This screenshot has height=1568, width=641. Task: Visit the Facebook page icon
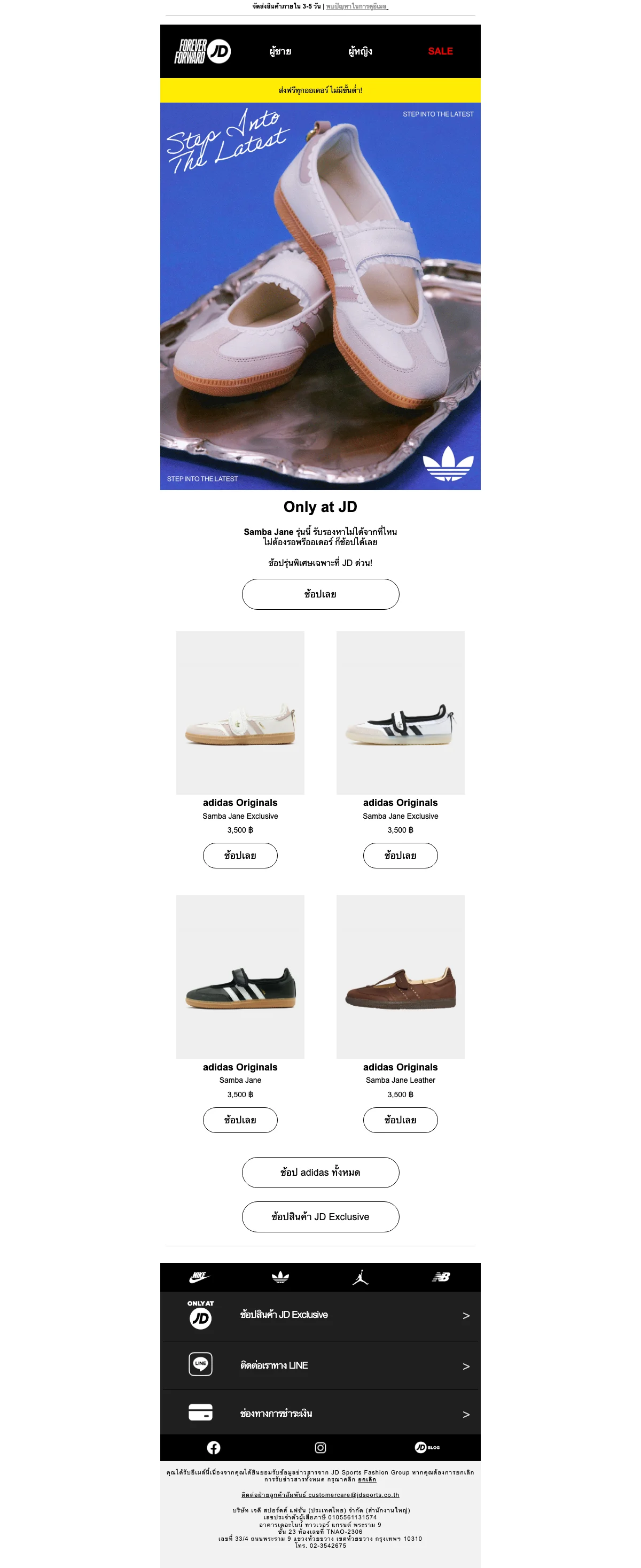coord(214,1447)
